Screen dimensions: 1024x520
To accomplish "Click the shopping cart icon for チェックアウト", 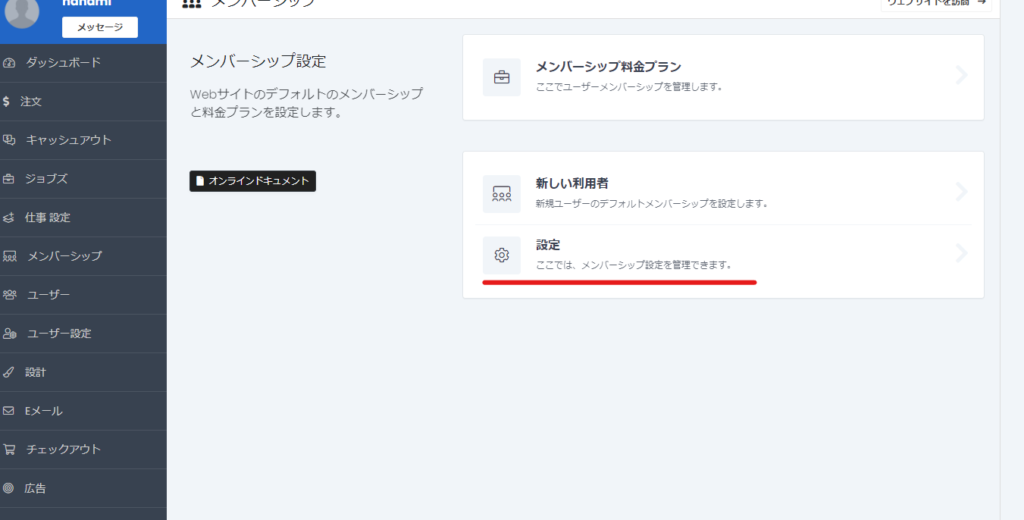I will pyautogui.click(x=10, y=450).
